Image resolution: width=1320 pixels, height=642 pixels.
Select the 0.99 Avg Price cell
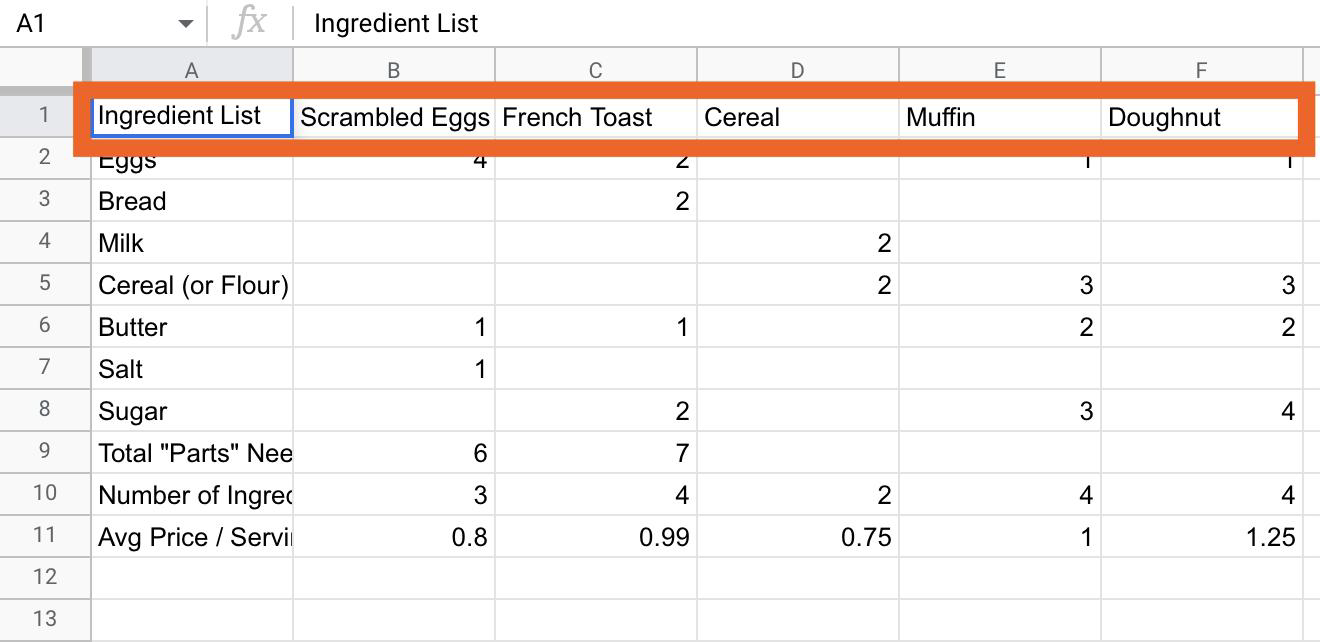[596, 537]
